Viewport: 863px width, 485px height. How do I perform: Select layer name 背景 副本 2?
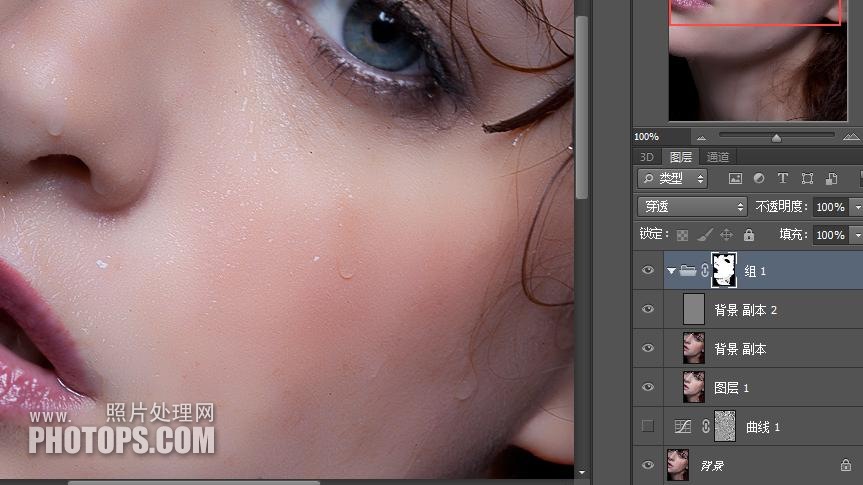(x=745, y=310)
